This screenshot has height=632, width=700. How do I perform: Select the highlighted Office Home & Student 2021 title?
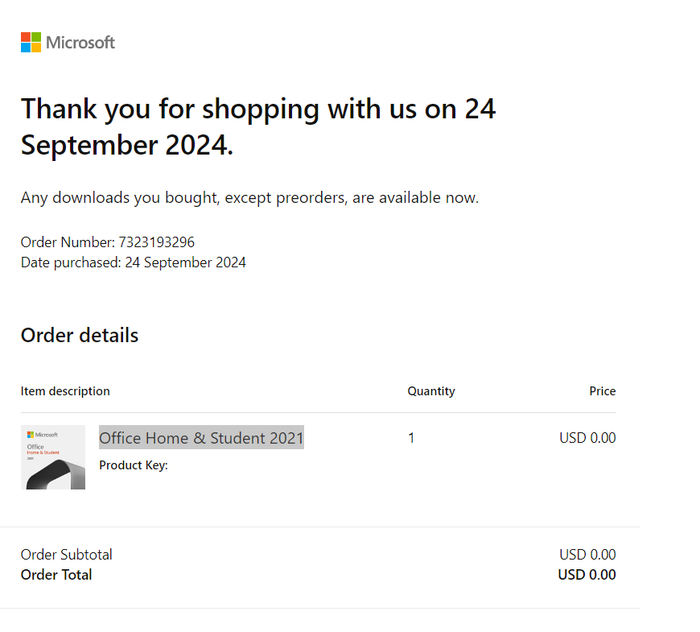201,438
